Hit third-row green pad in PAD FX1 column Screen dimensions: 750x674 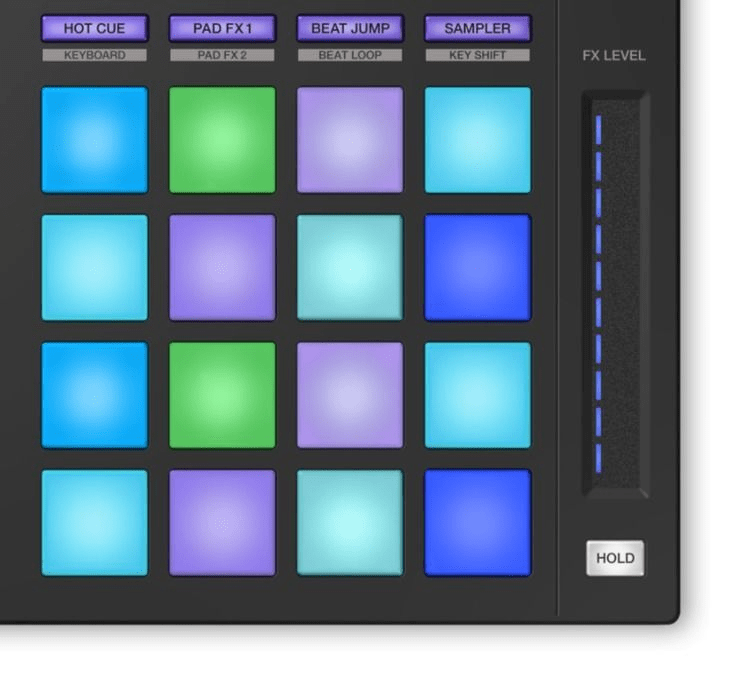coord(222,395)
